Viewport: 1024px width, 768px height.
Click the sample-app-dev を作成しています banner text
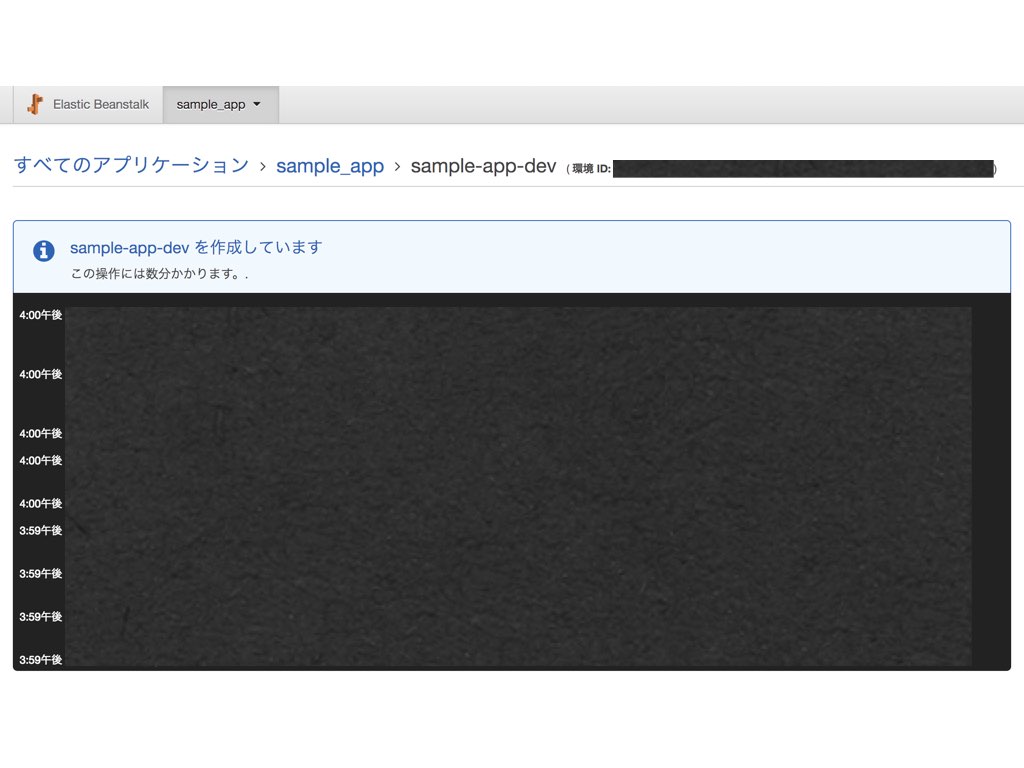(x=195, y=247)
